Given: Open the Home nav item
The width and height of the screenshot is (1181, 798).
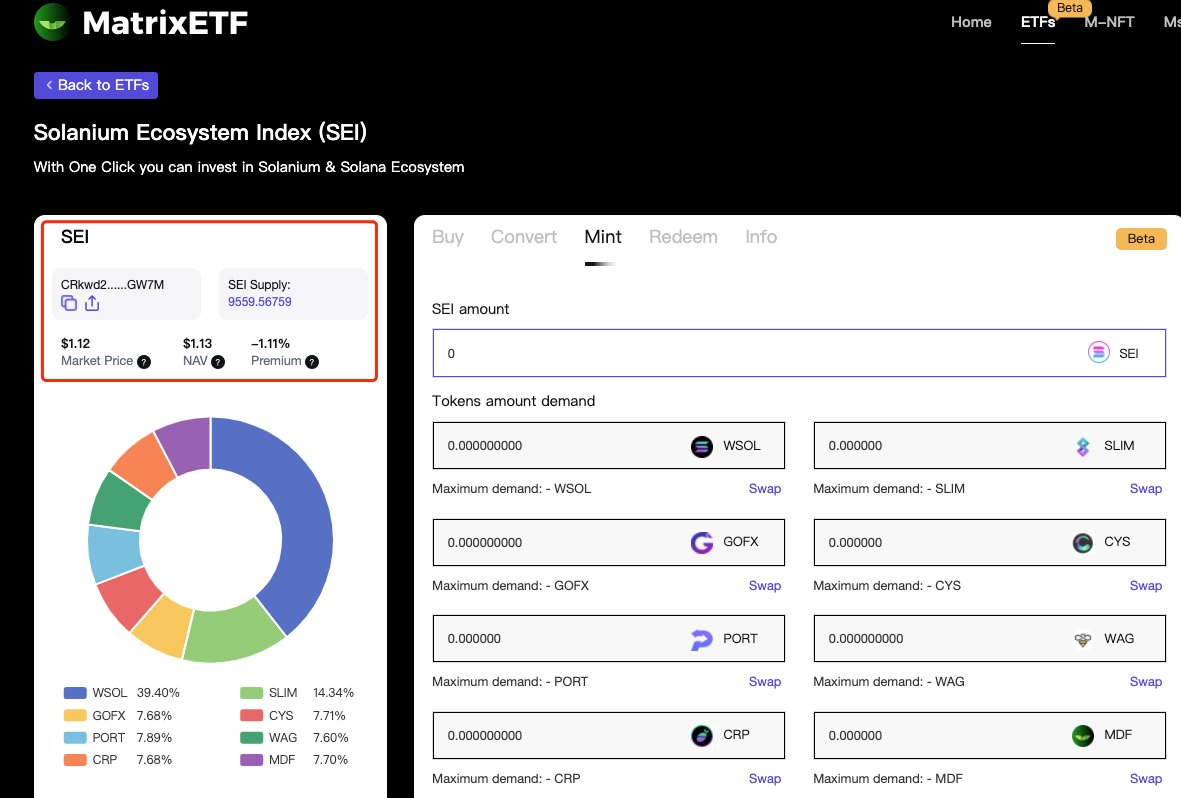Looking at the screenshot, I should click(971, 22).
